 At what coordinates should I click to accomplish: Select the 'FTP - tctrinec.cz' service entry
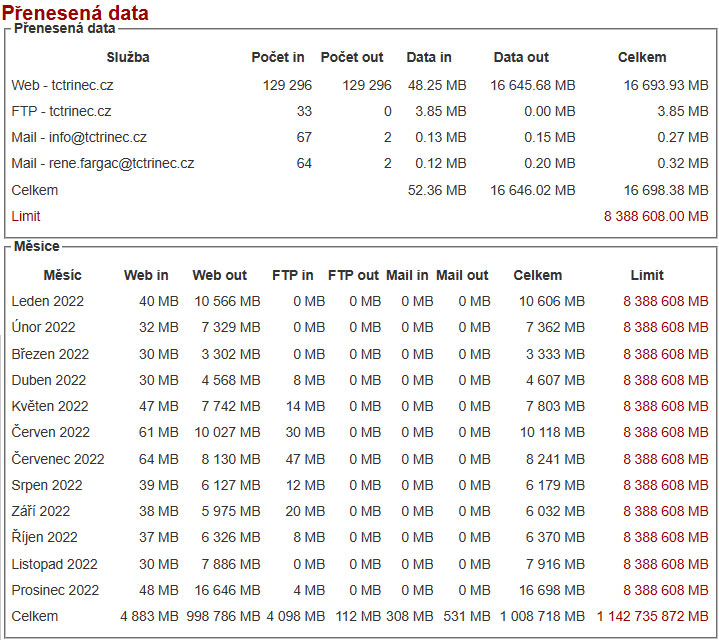(x=61, y=112)
